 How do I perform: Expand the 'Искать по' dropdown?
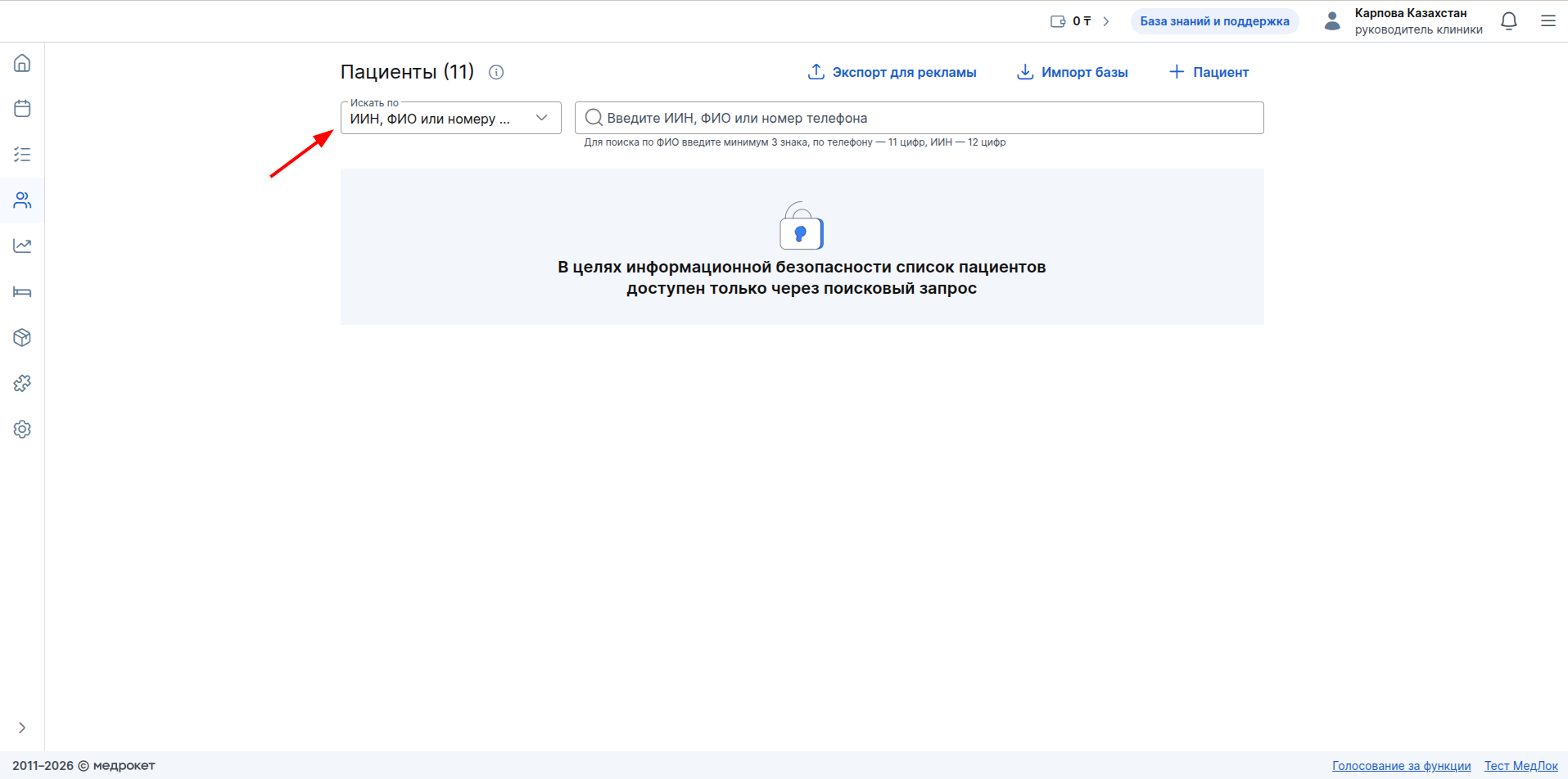[450, 118]
